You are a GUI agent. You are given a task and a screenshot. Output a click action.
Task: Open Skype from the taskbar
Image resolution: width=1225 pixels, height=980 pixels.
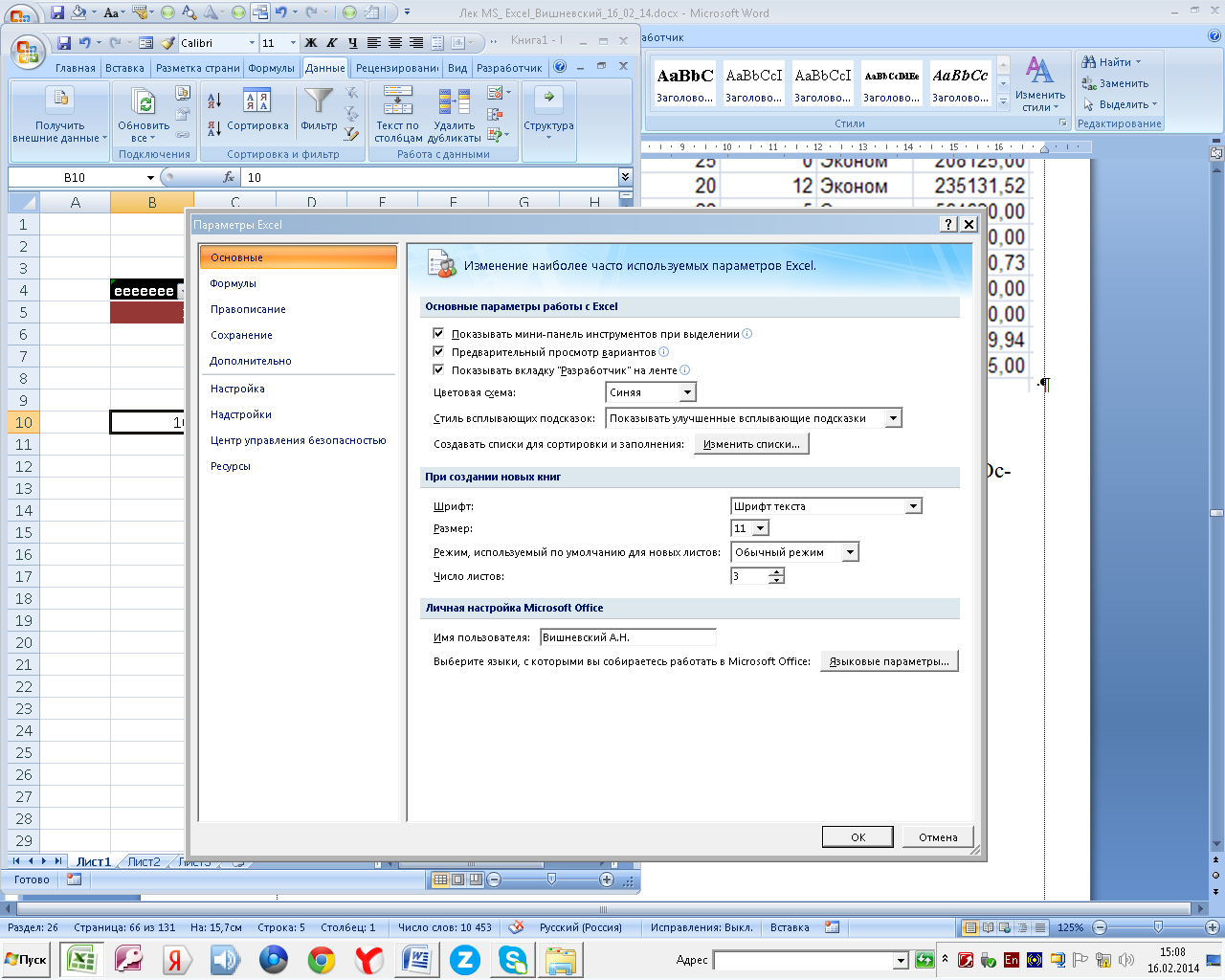tap(512, 959)
